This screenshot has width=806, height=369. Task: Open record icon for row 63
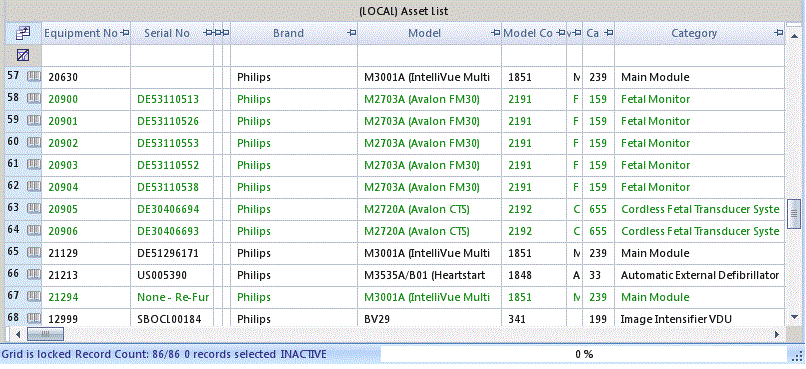tap(34, 209)
